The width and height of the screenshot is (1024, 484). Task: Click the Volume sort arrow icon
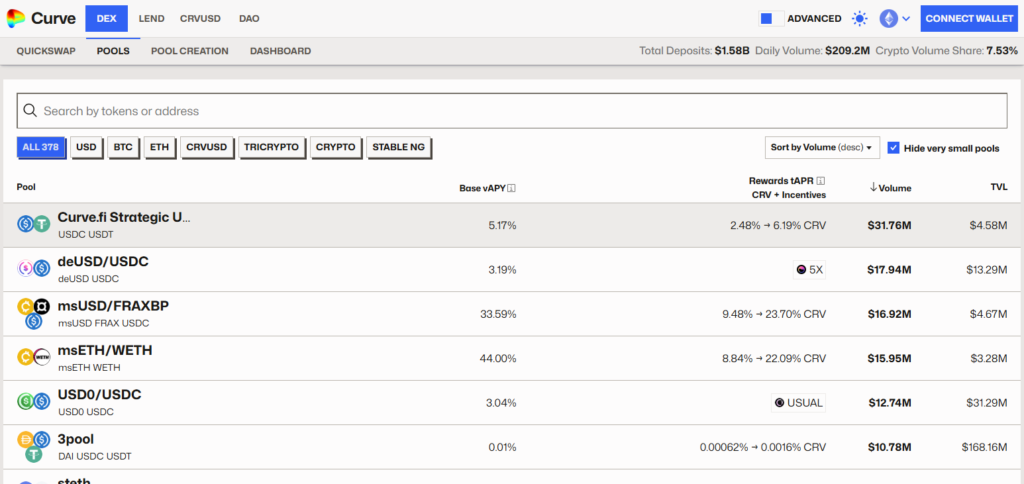coord(873,188)
